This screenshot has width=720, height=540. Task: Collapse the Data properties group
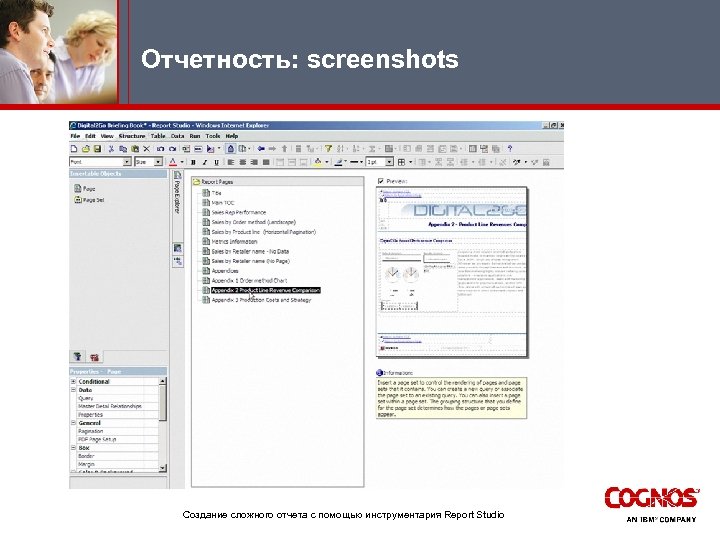pos(73,390)
